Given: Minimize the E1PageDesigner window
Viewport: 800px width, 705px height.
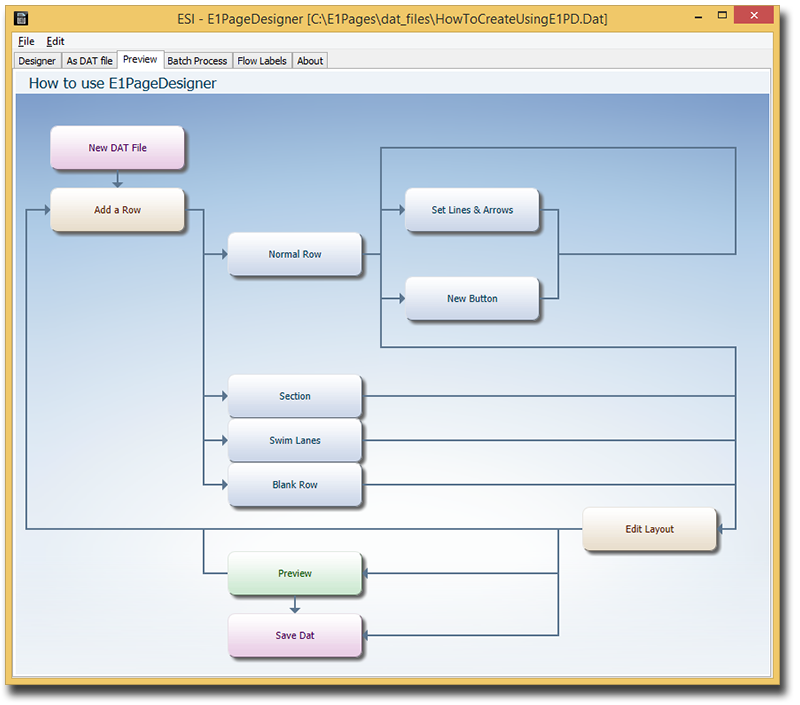Looking at the screenshot, I should click(699, 17).
